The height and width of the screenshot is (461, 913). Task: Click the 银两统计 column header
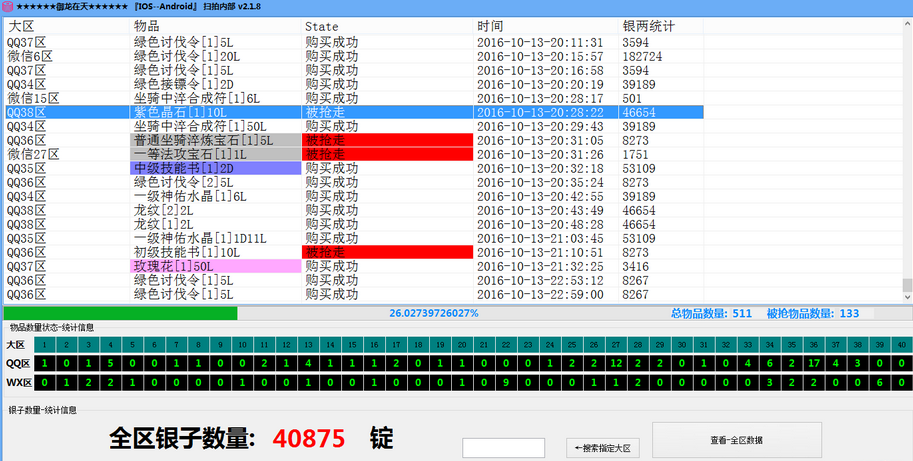coord(660,25)
